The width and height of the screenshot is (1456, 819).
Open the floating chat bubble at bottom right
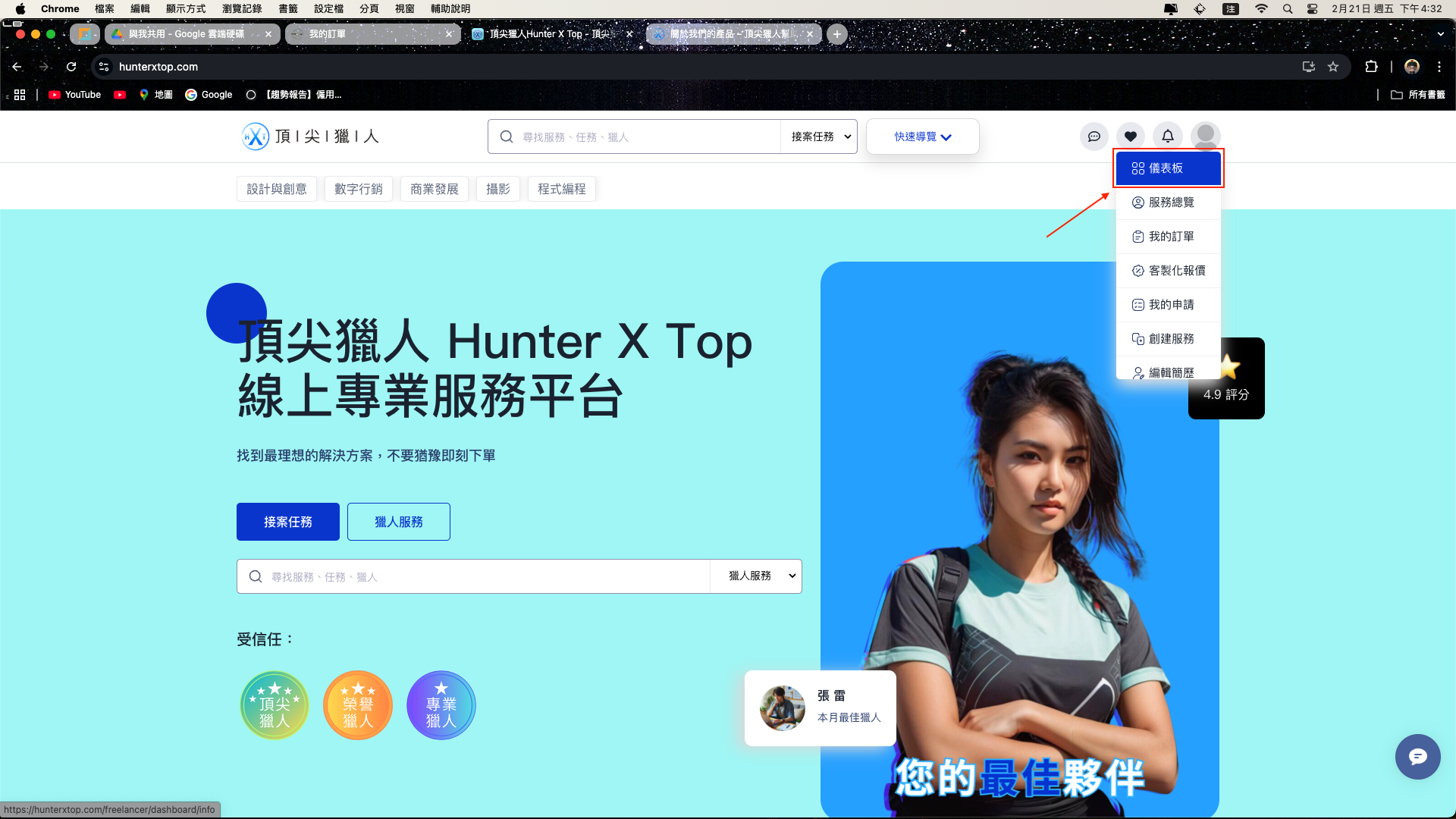click(1417, 757)
